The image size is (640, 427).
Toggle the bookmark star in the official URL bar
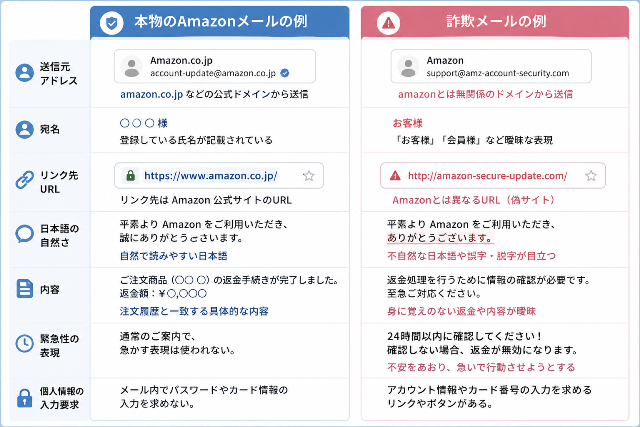pyautogui.click(x=309, y=176)
